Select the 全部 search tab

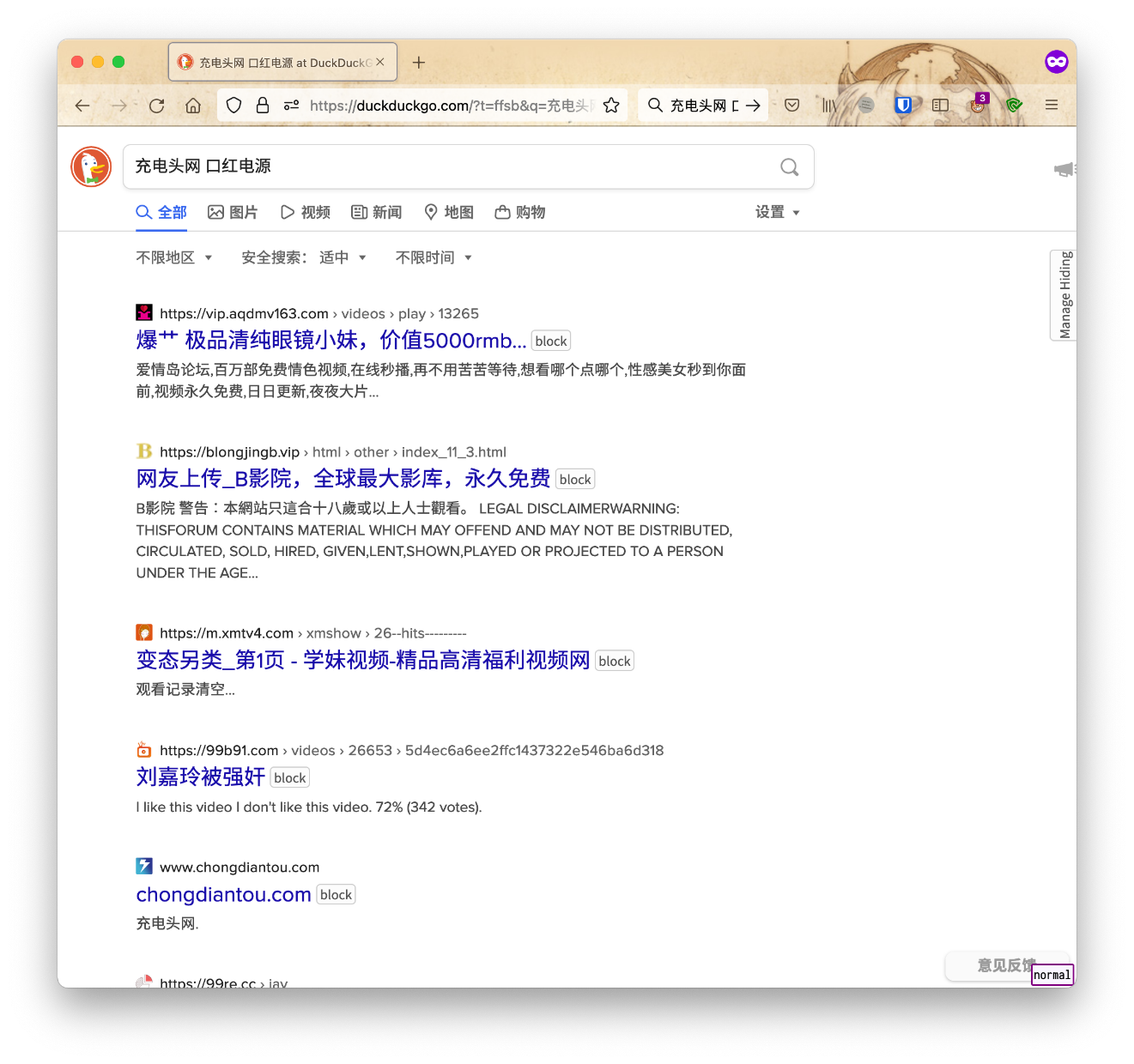tap(161, 212)
